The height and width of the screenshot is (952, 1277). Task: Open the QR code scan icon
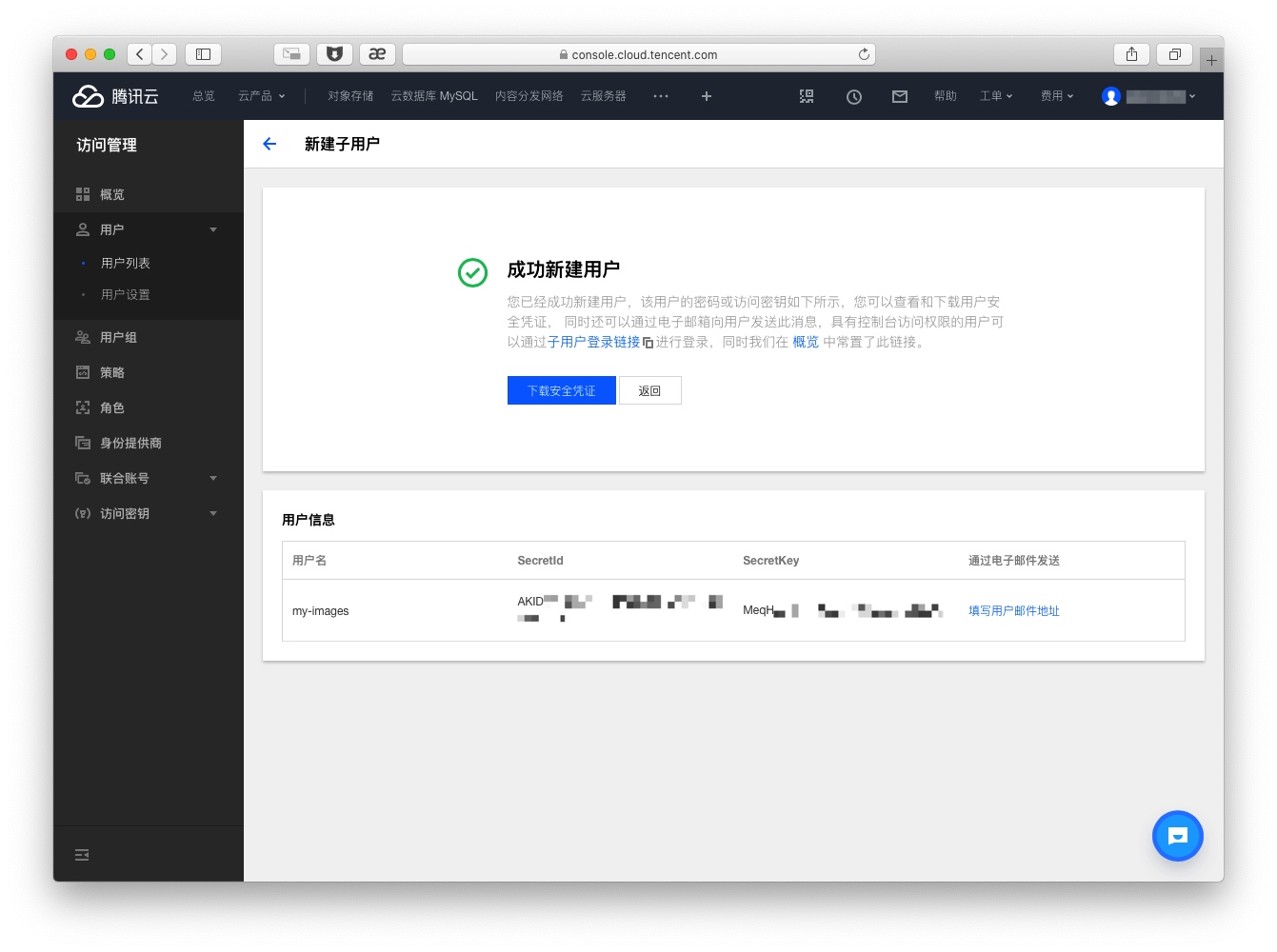(x=807, y=96)
